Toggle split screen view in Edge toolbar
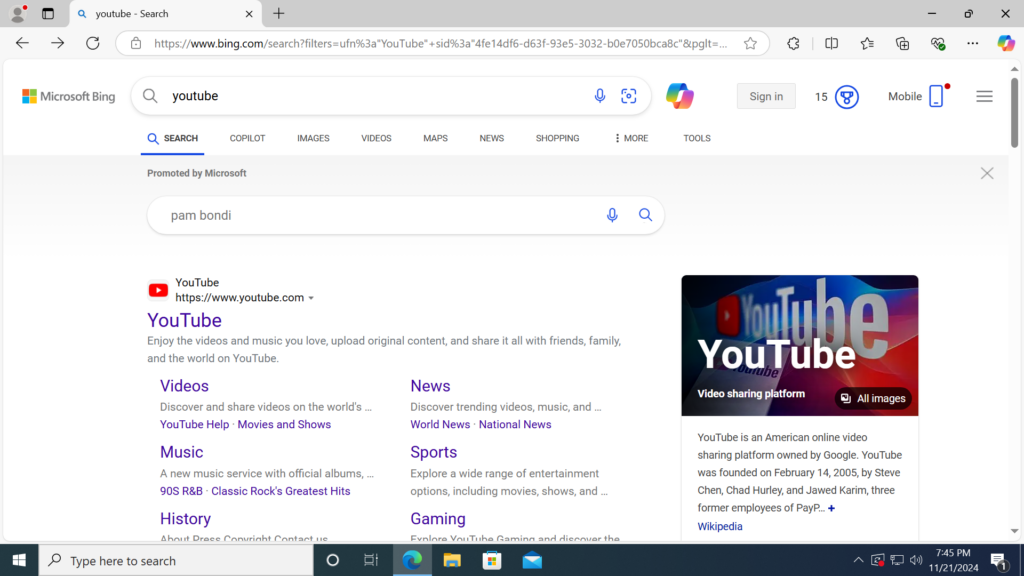Screen dimensions: 1024x576 coord(831,43)
